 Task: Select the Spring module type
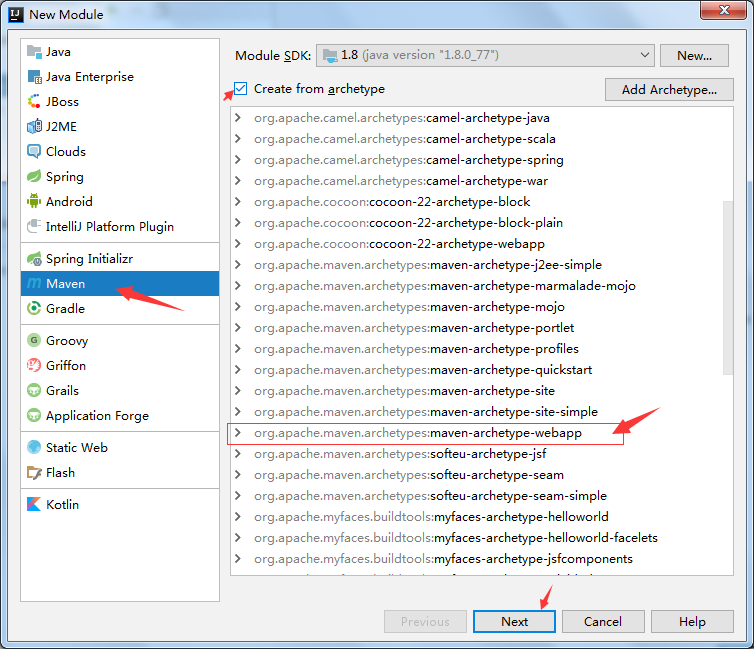pos(120,176)
